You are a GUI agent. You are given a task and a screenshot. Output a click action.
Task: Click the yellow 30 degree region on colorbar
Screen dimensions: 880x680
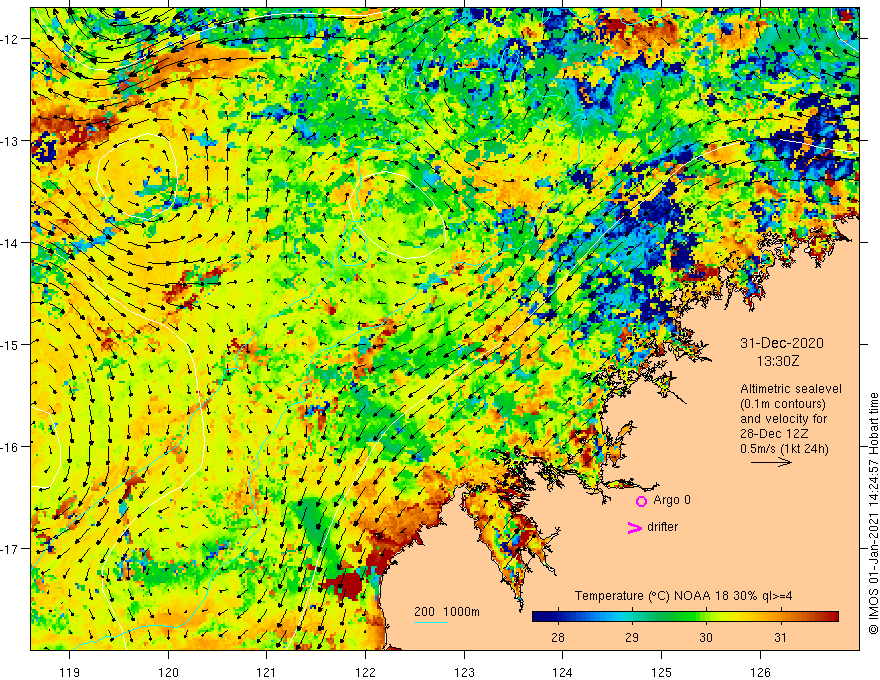coord(706,617)
